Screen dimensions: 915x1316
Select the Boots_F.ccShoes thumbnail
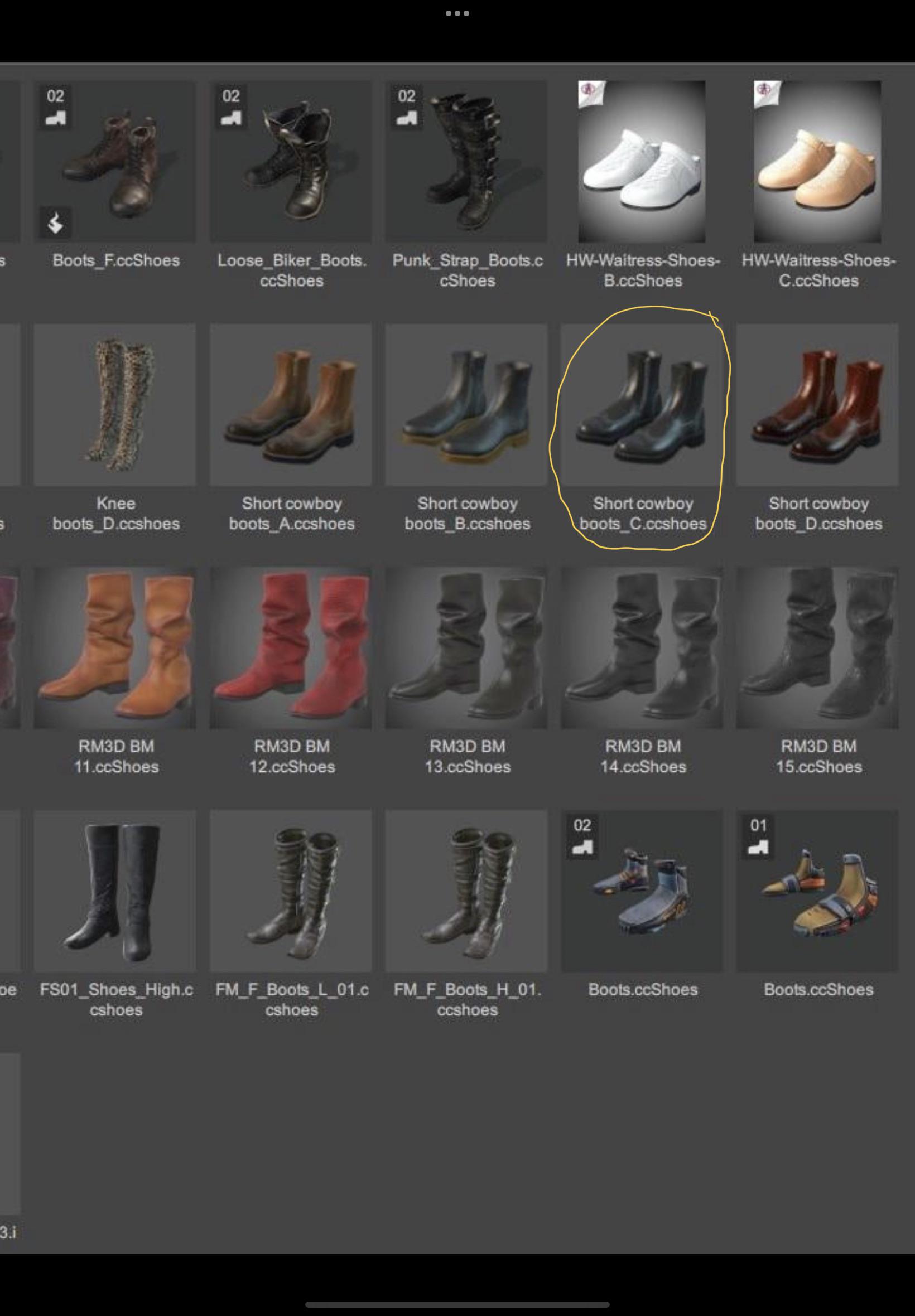point(115,162)
